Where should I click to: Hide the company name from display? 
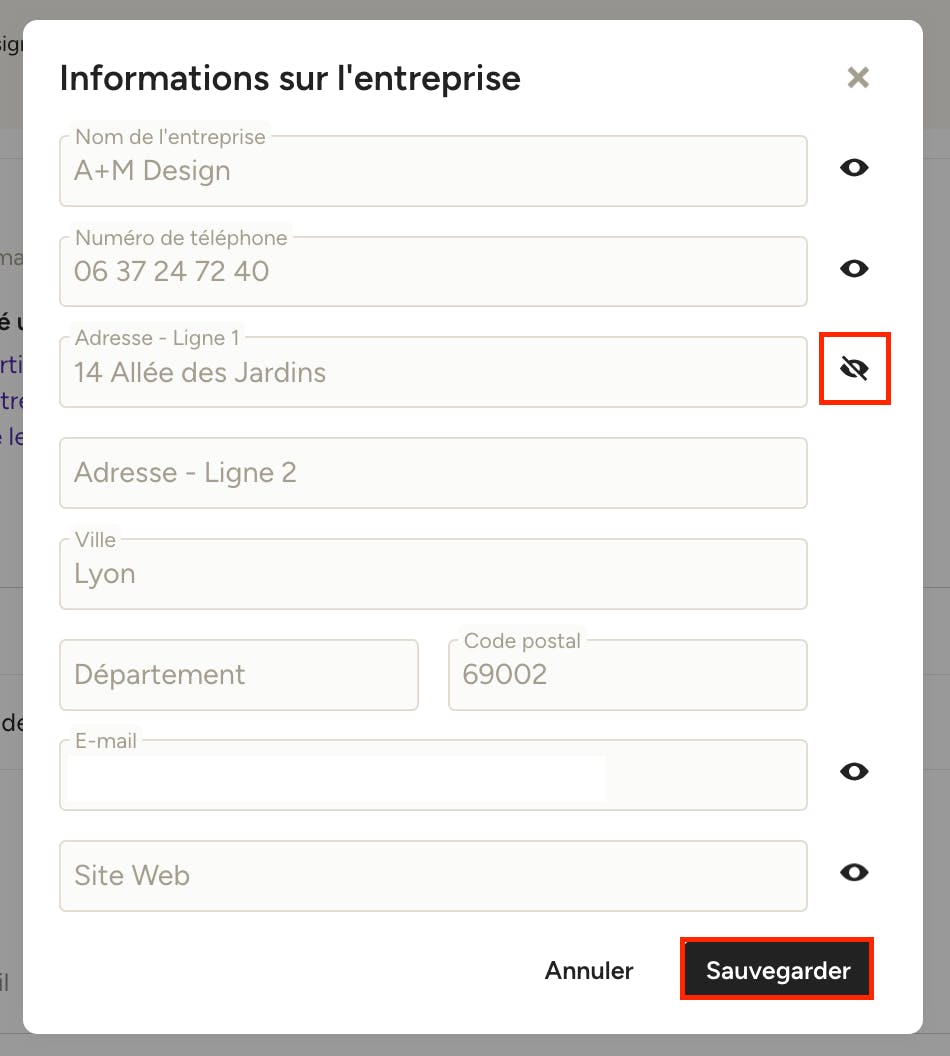click(x=854, y=168)
